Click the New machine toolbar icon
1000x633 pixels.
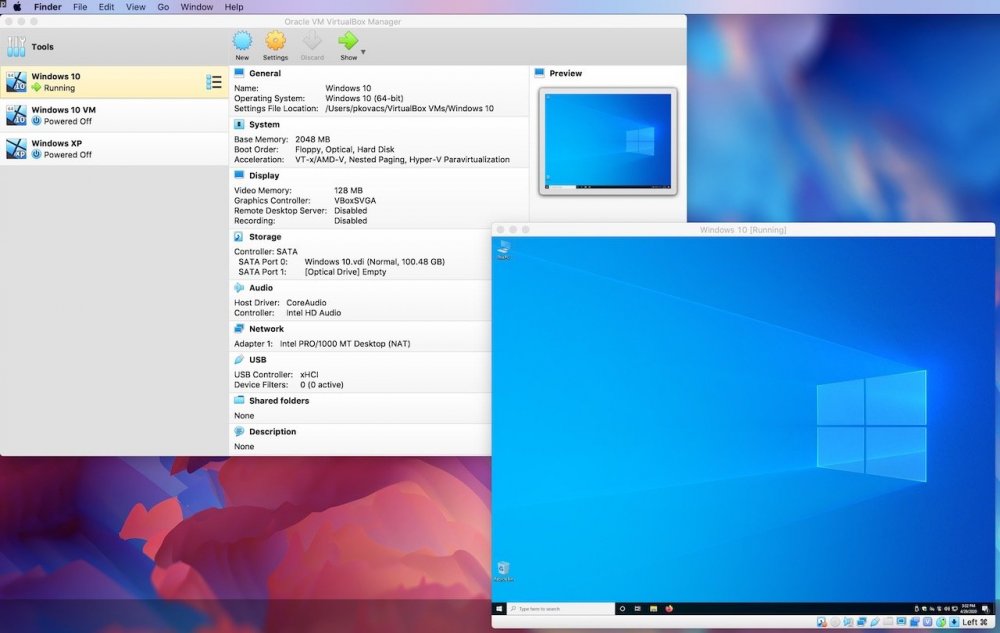[x=242, y=41]
